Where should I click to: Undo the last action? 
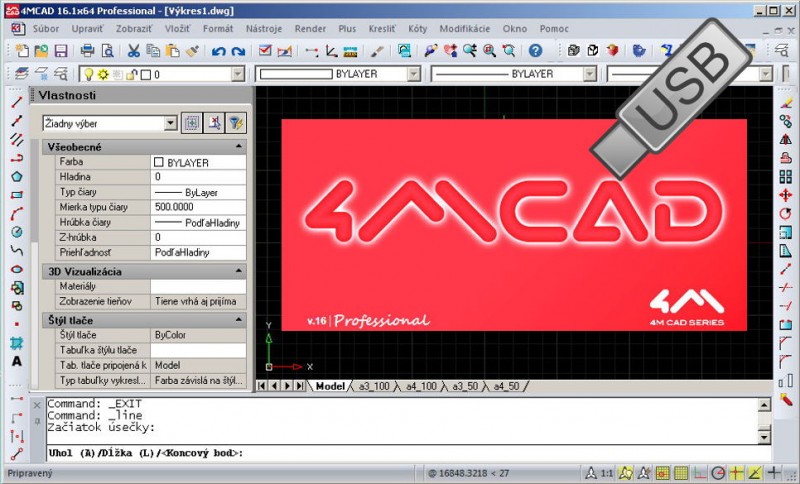pyautogui.click(x=219, y=51)
